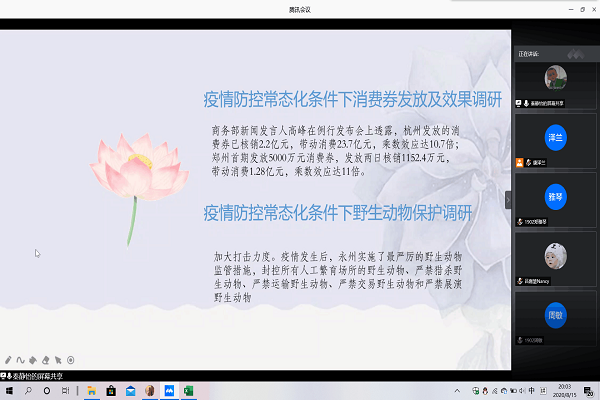Viewport: 600px width, 400px height.
Task: Choose the highlighter fill tool
Action: click(x=33, y=359)
